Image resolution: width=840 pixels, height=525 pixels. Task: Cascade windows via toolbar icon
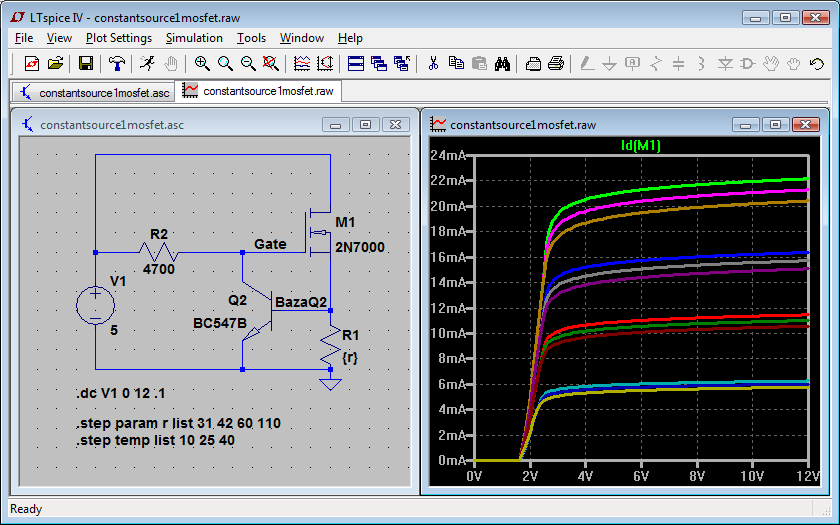(x=379, y=64)
